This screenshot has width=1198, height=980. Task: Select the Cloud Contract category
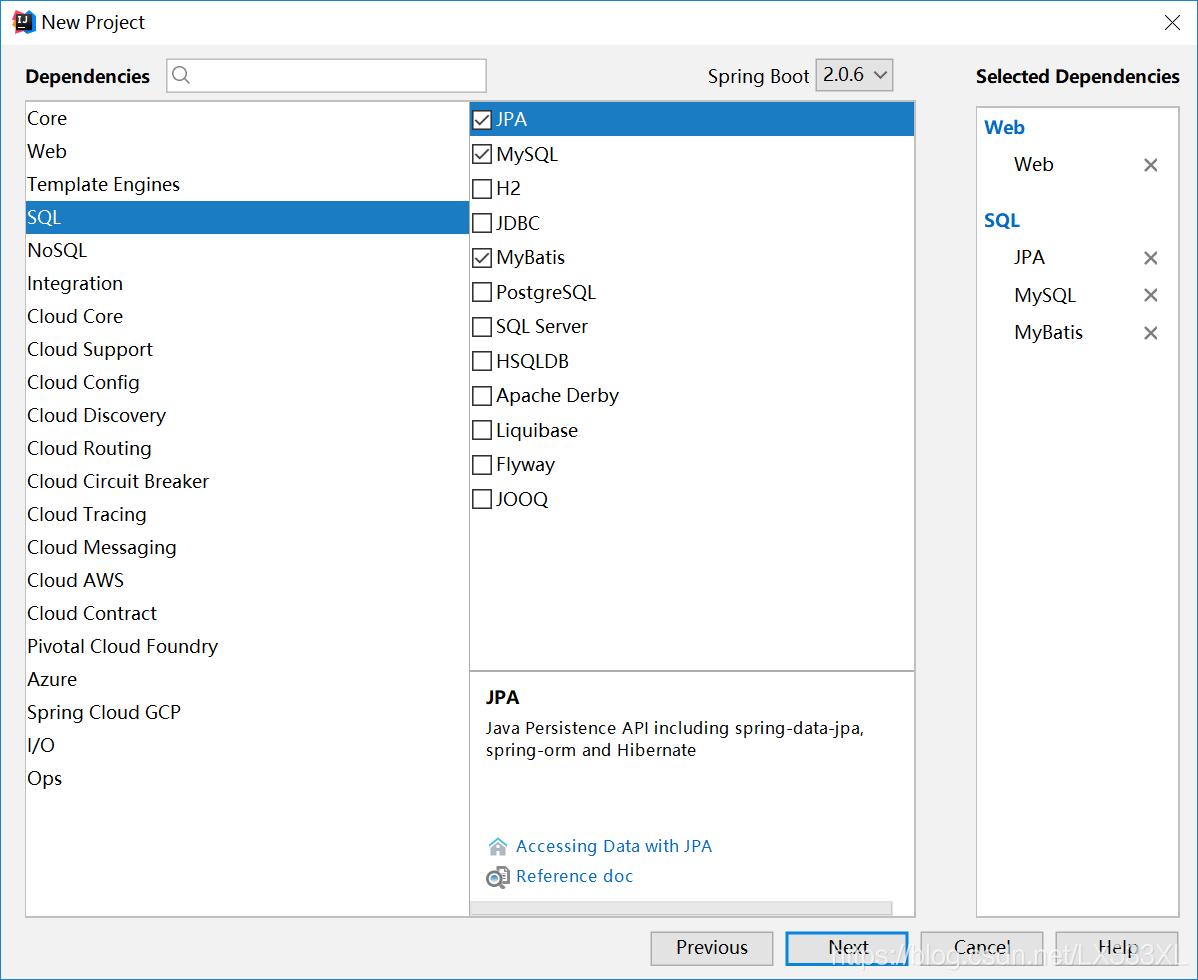pyautogui.click(x=247, y=613)
